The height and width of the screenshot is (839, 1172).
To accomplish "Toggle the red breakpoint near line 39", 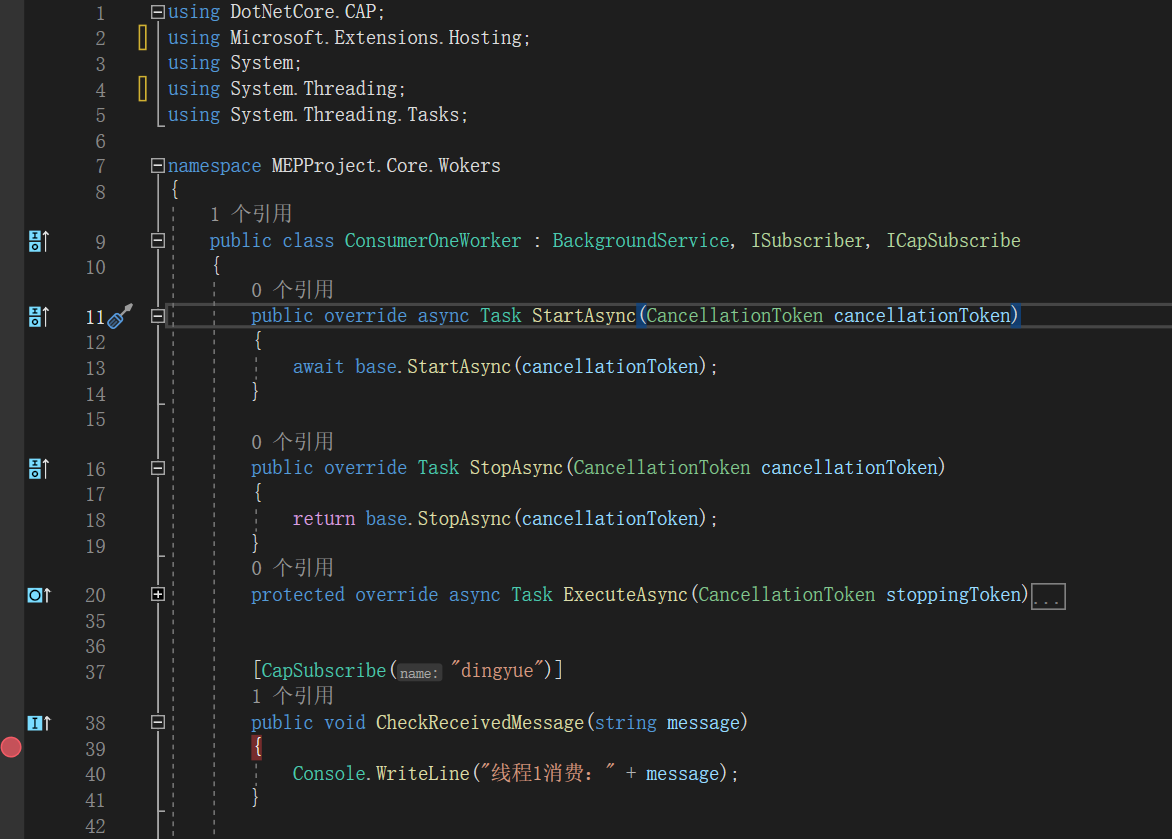I will point(10,747).
